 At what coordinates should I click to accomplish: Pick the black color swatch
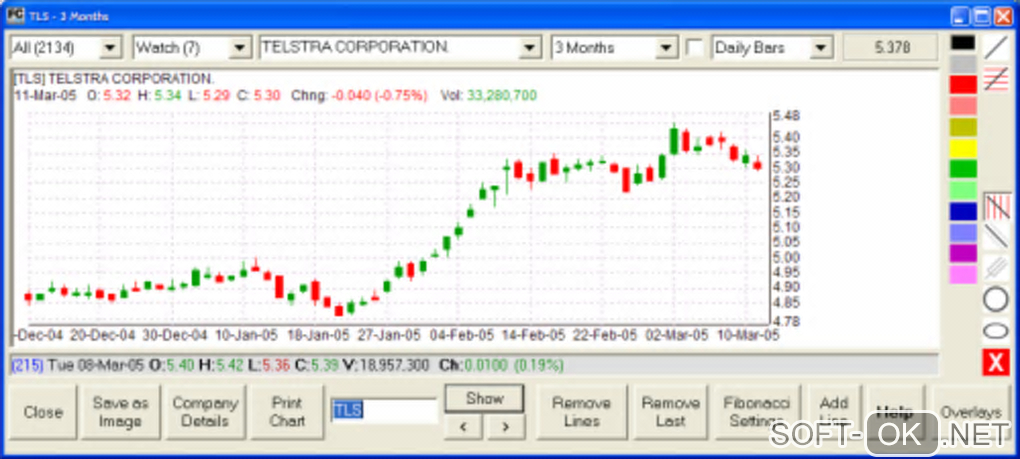click(963, 43)
